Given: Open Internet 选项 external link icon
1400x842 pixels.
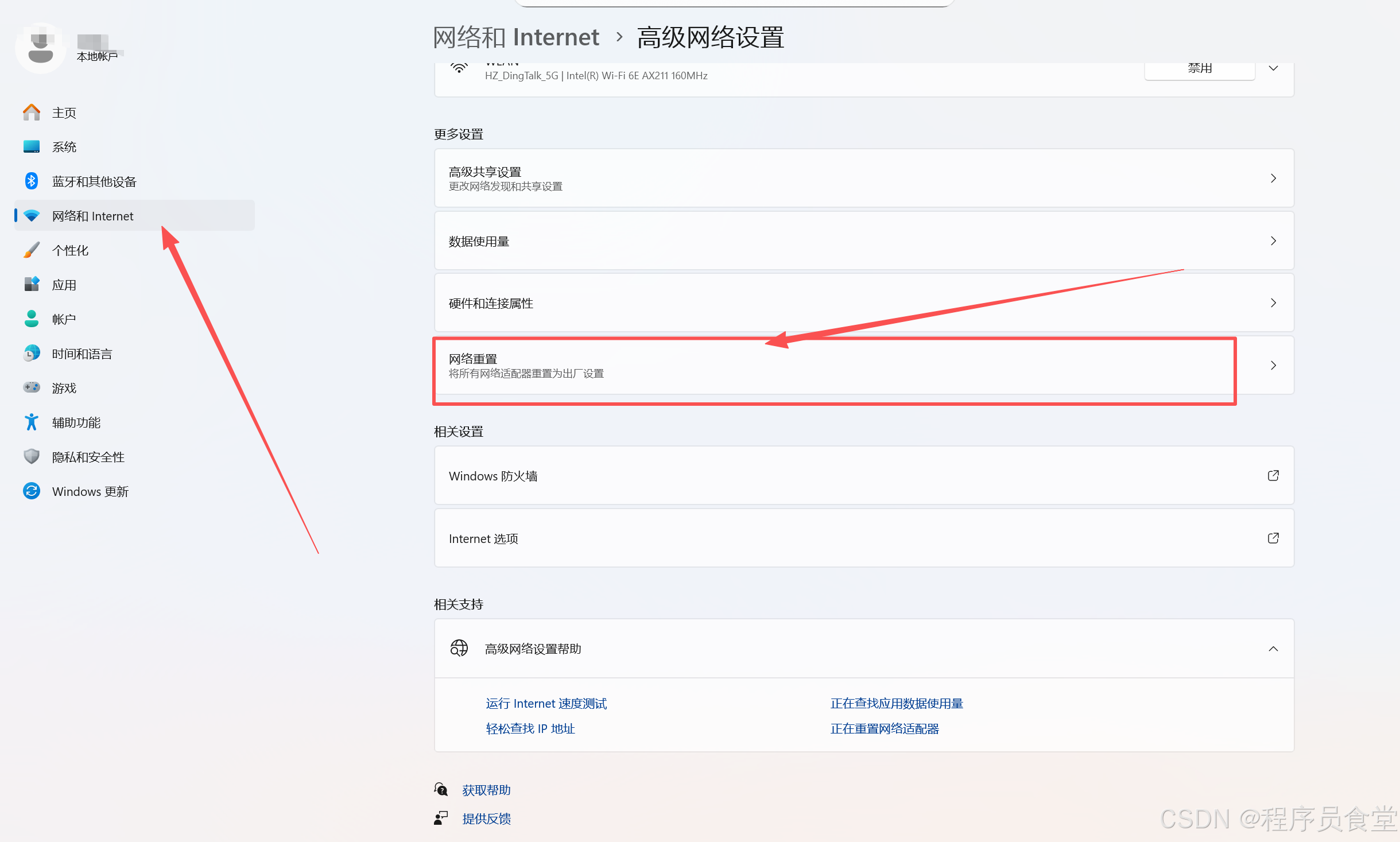Looking at the screenshot, I should coord(1273,538).
